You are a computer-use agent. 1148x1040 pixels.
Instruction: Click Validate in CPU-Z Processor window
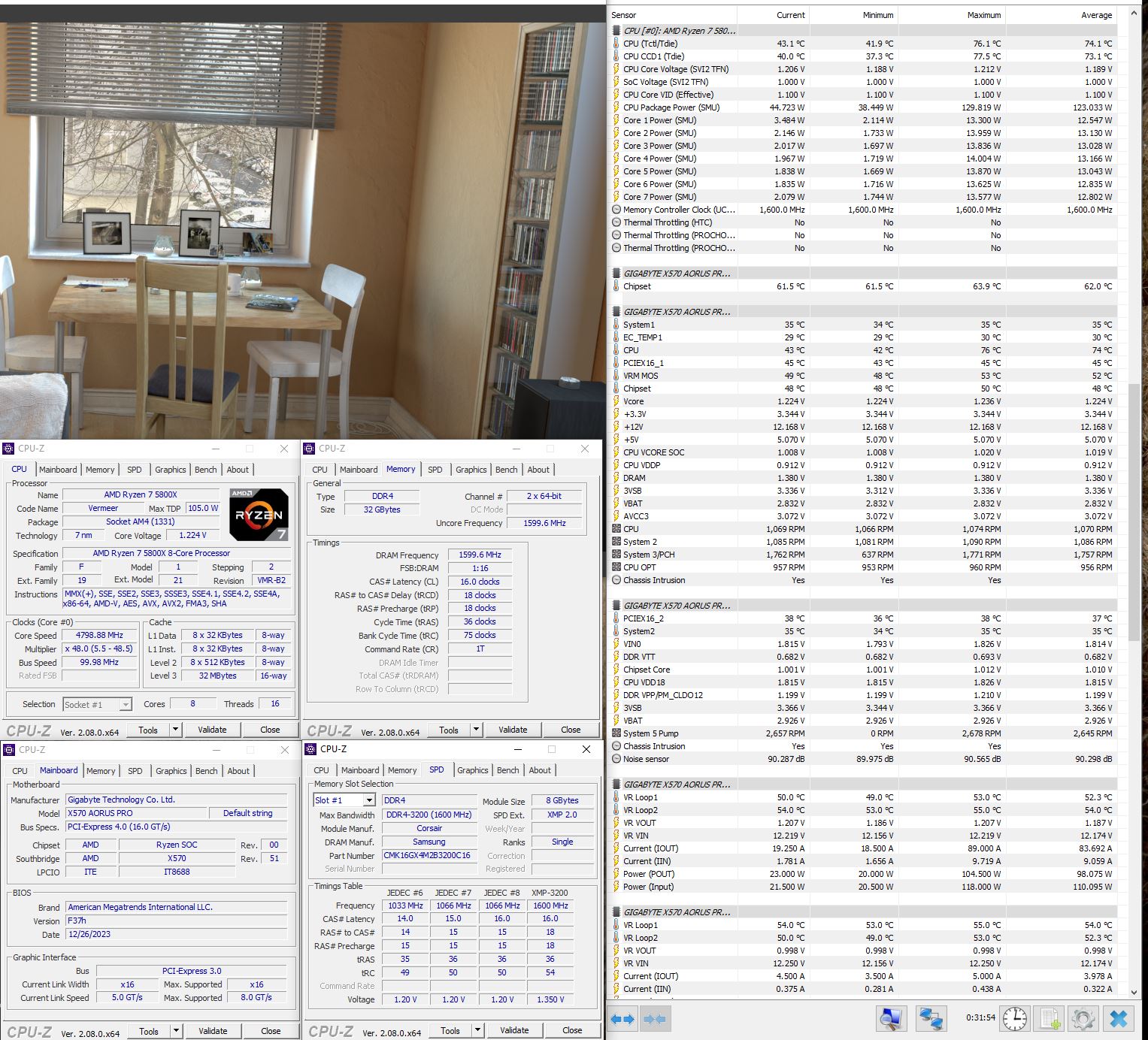(212, 730)
